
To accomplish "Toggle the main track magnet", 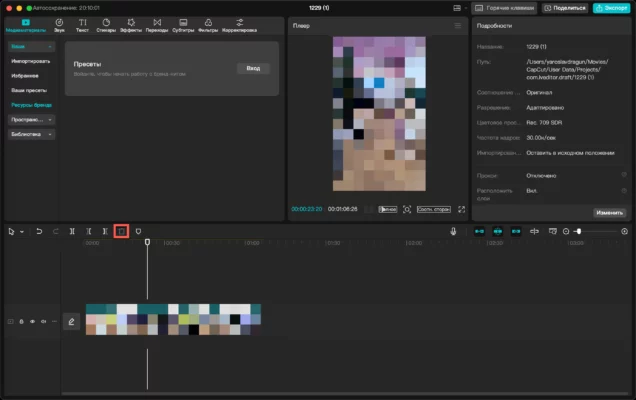I will (x=479, y=231).
